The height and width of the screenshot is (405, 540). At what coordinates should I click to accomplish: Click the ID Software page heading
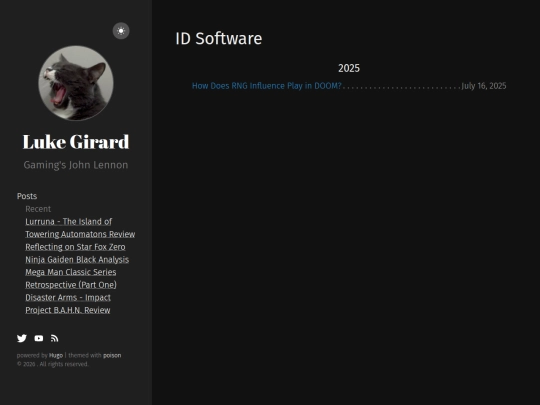pos(219,38)
